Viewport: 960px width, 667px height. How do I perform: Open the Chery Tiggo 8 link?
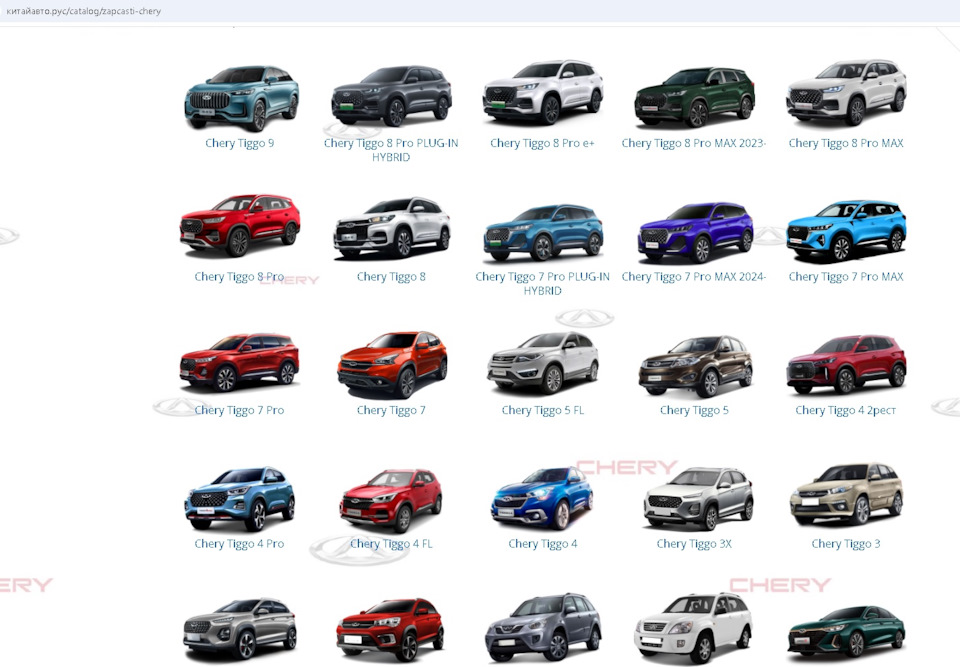tap(391, 277)
